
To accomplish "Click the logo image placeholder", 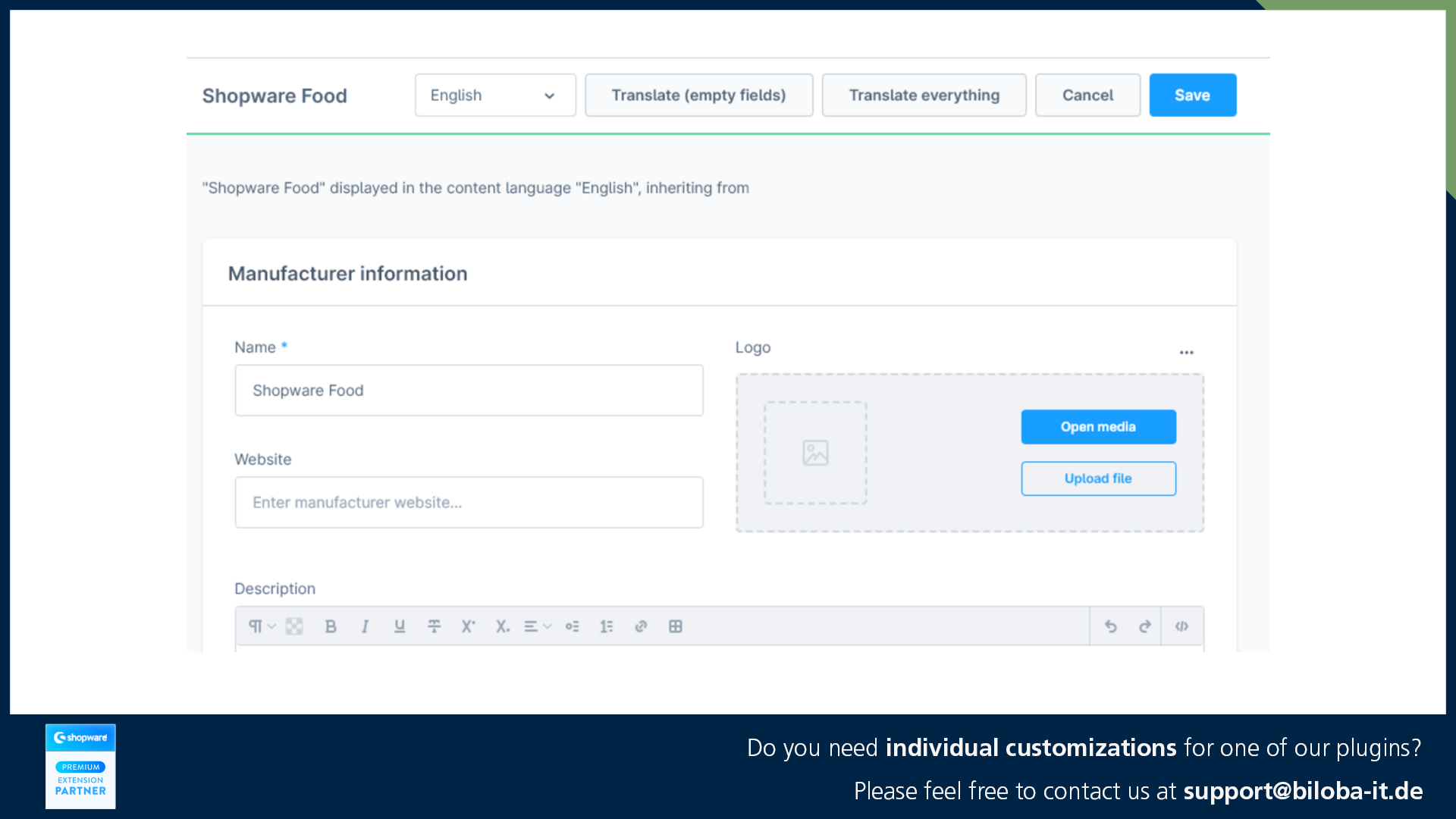I will pyautogui.click(x=815, y=453).
